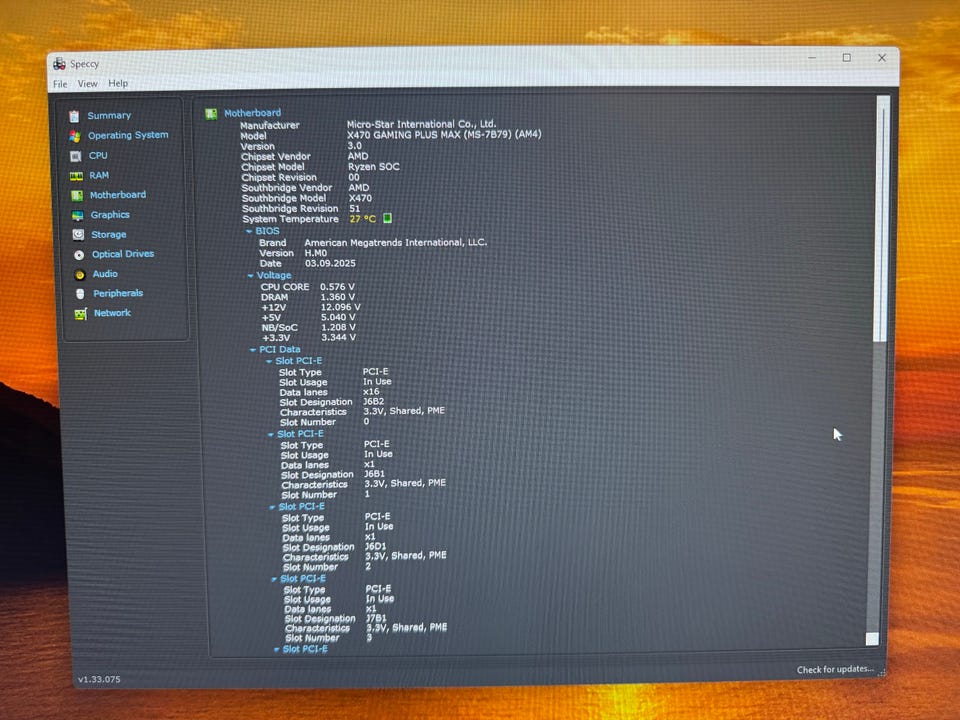960x720 pixels.
Task: Click the green temperature indicator icon
Action: (x=387, y=218)
